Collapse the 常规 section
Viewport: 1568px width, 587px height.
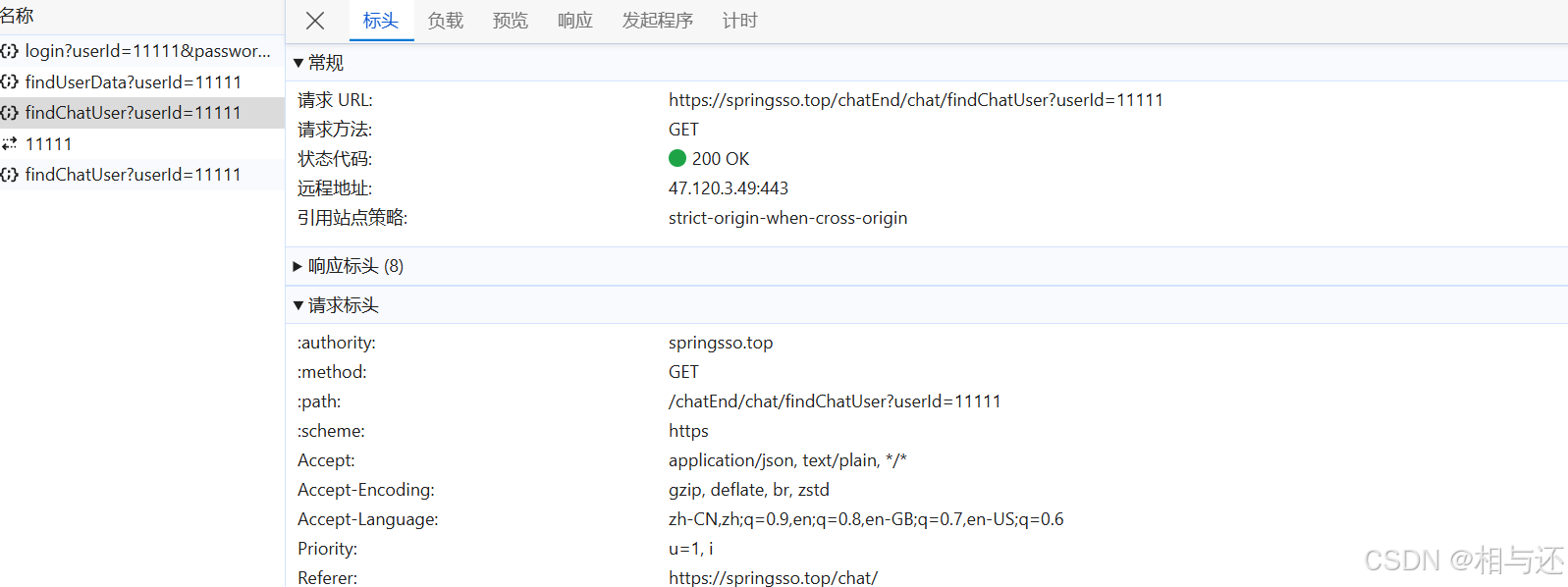pyautogui.click(x=298, y=63)
